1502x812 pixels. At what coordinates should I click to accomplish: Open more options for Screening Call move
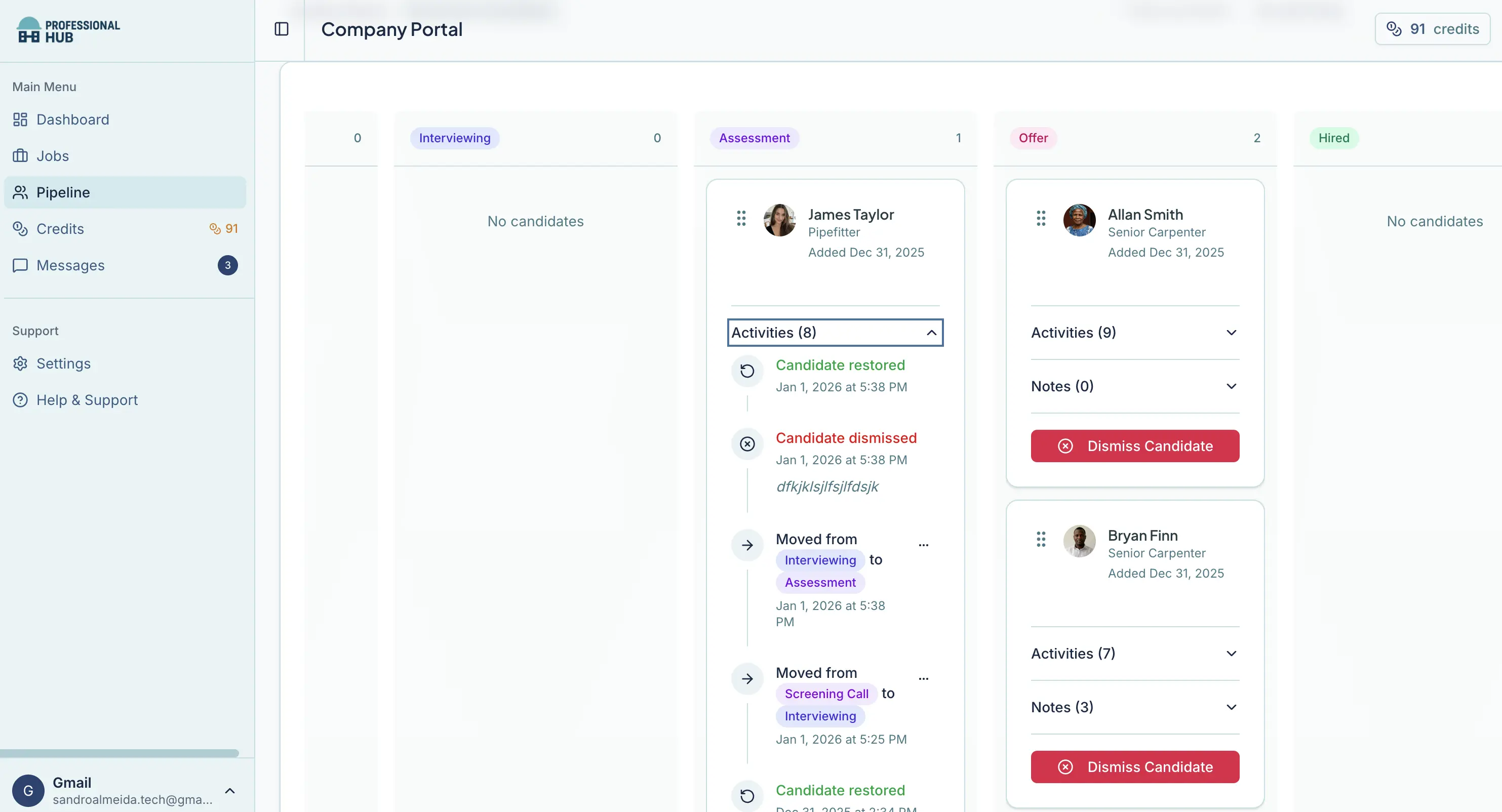tap(924, 678)
